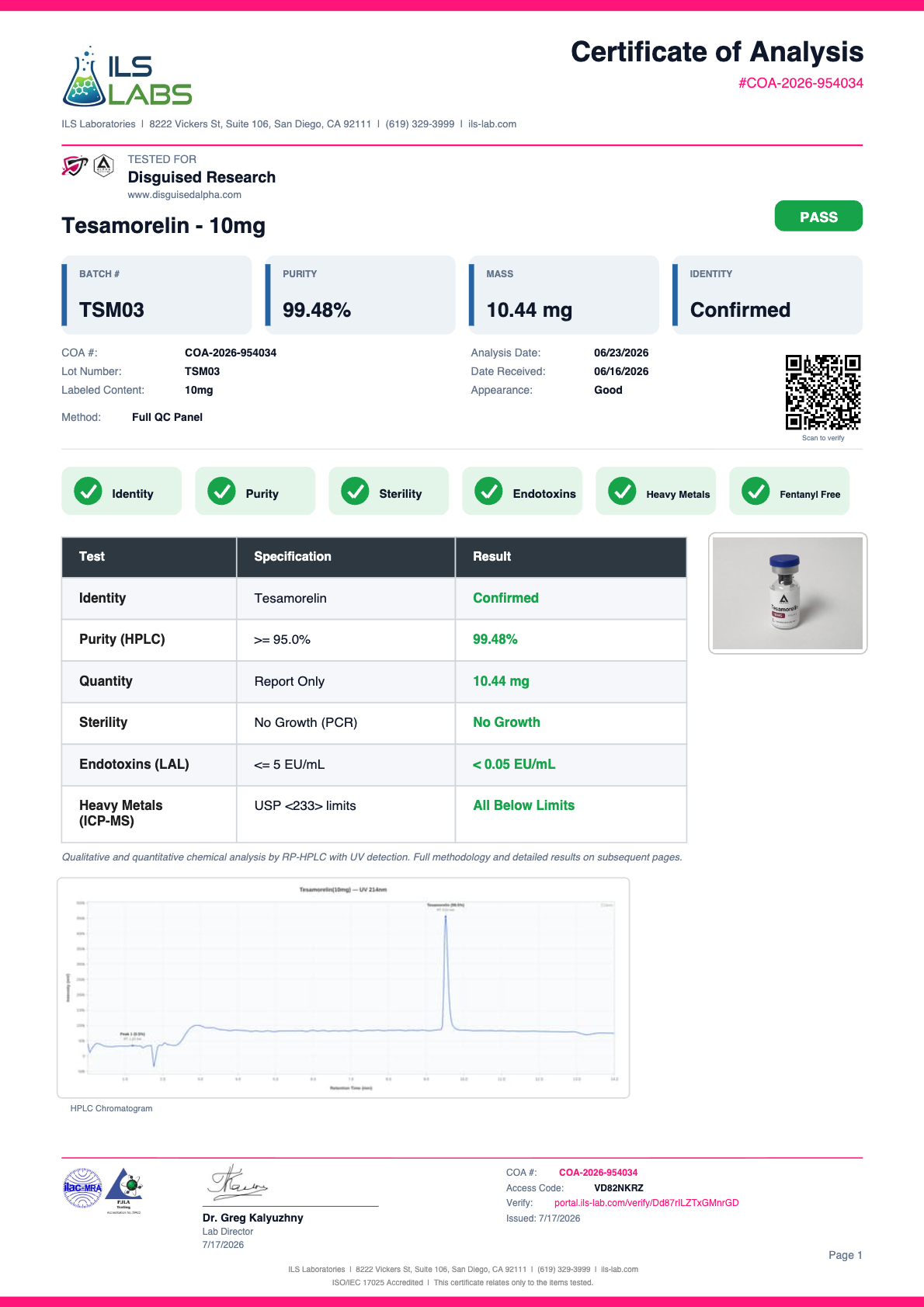The image size is (924, 1307).
Task: Click the hexagon Alpha logo beside the shield
Action: (x=103, y=165)
